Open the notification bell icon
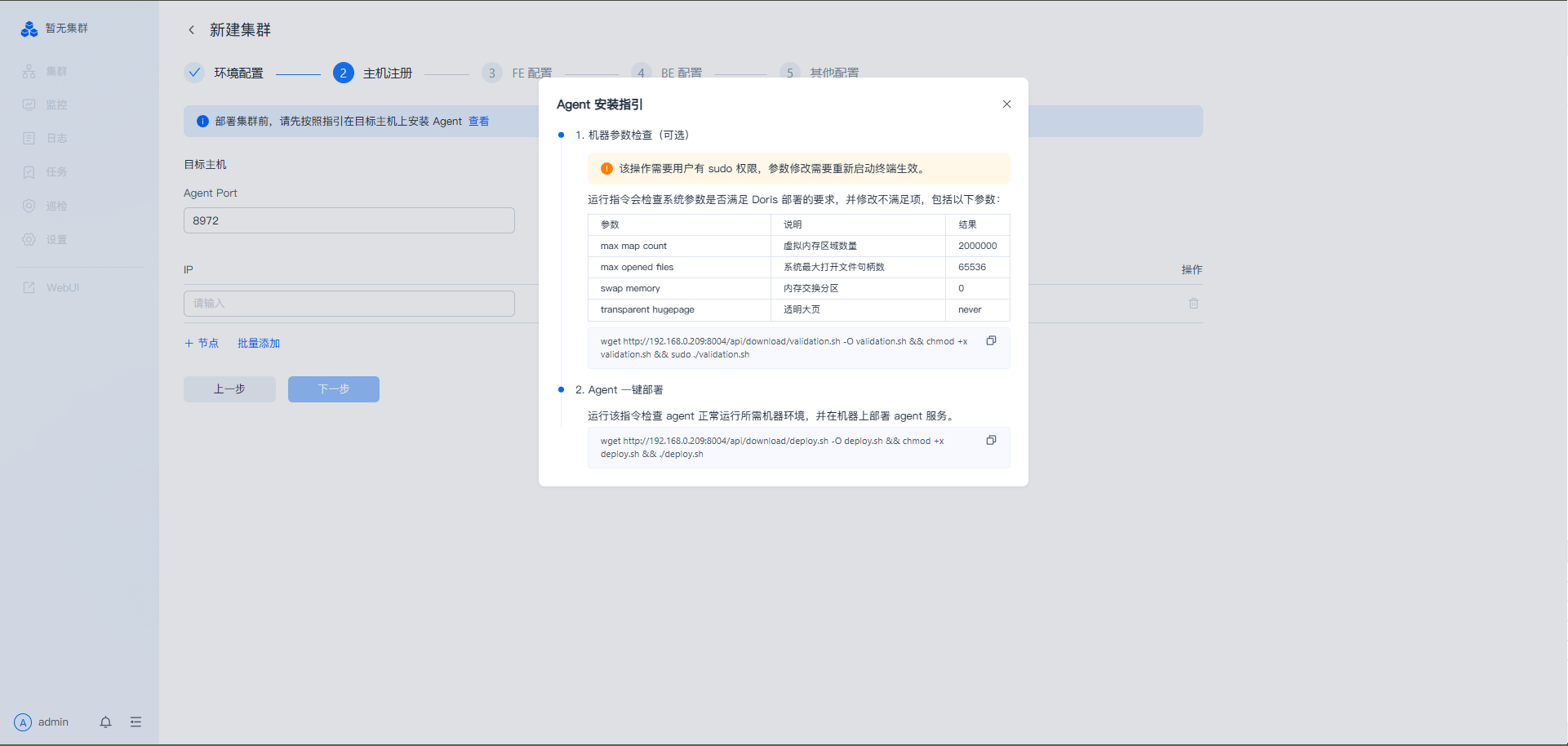The image size is (1568, 746). (x=105, y=722)
